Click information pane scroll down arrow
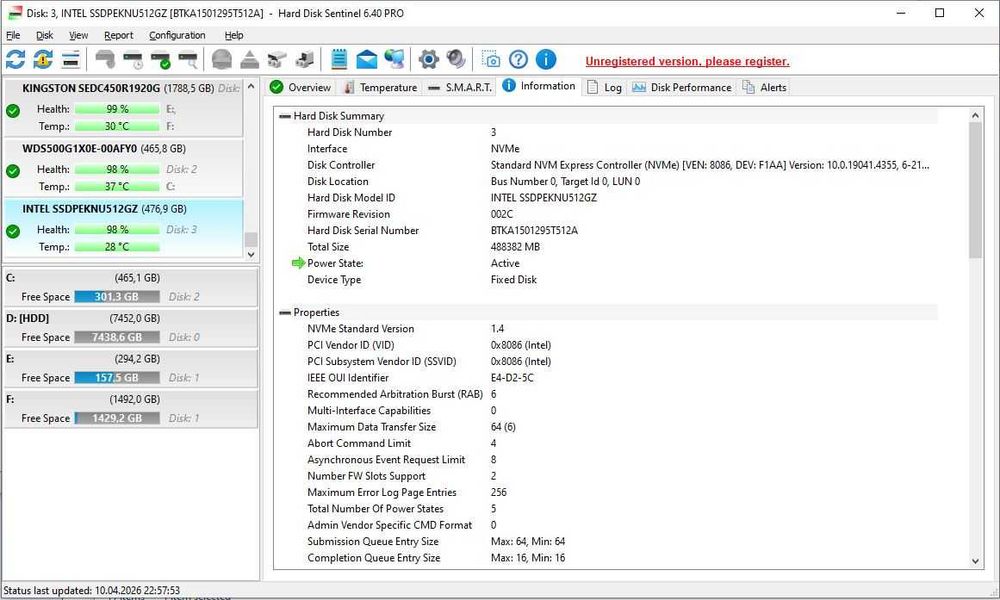The height and width of the screenshot is (600, 1000). tap(975, 561)
